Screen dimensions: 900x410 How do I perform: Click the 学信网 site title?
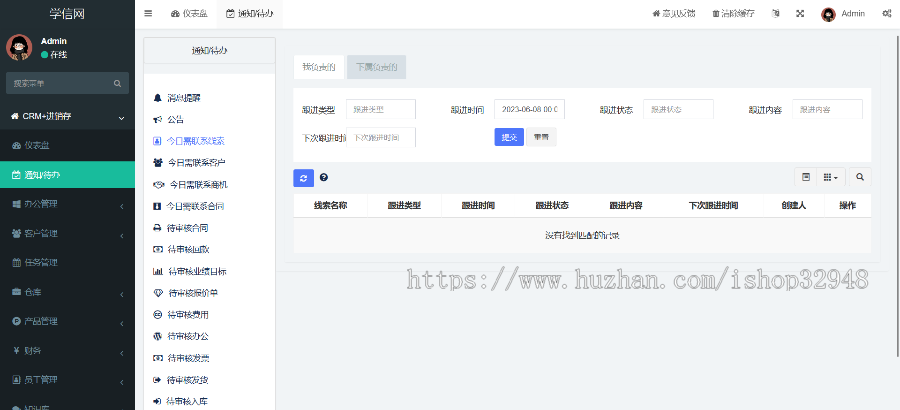coord(67,14)
